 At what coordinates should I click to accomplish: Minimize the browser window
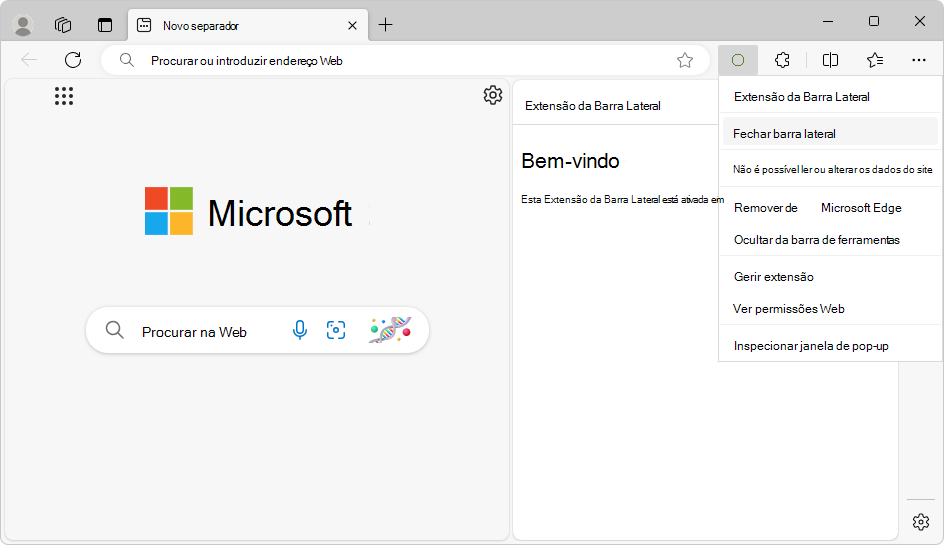point(828,22)
